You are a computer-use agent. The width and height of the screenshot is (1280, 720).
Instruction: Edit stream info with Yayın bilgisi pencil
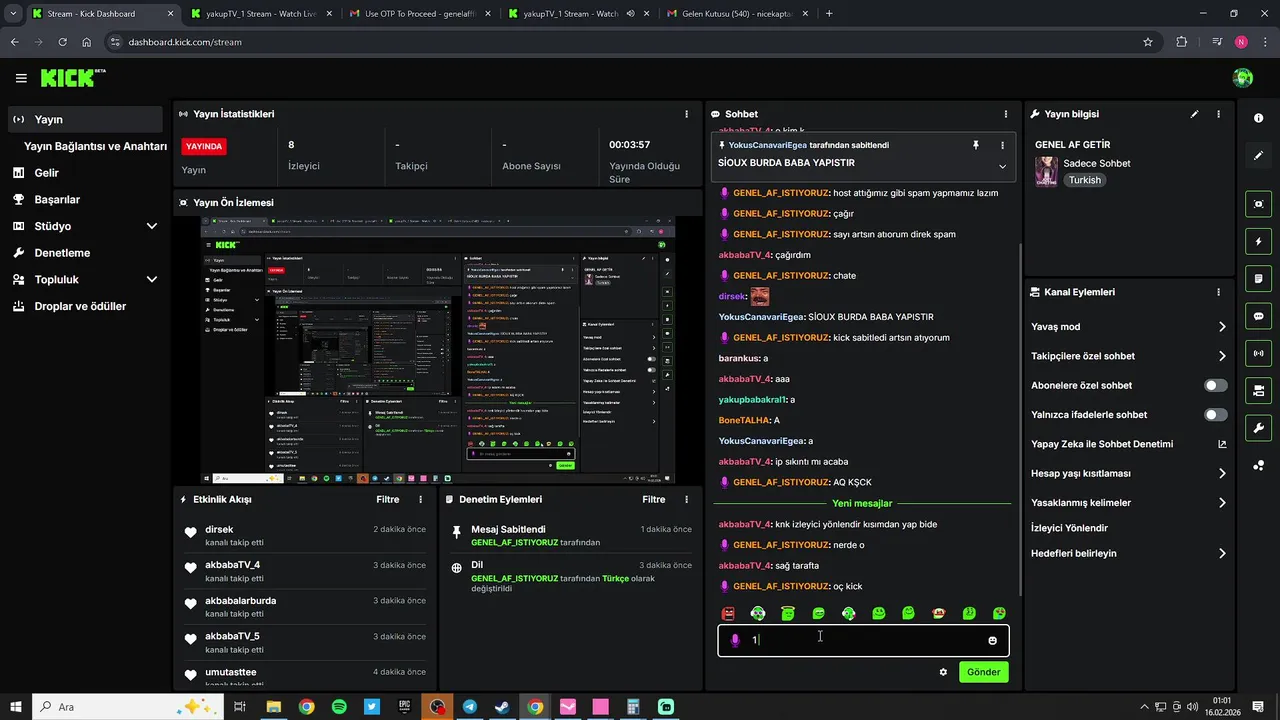pyautogui.click(x=1194, y=114)
